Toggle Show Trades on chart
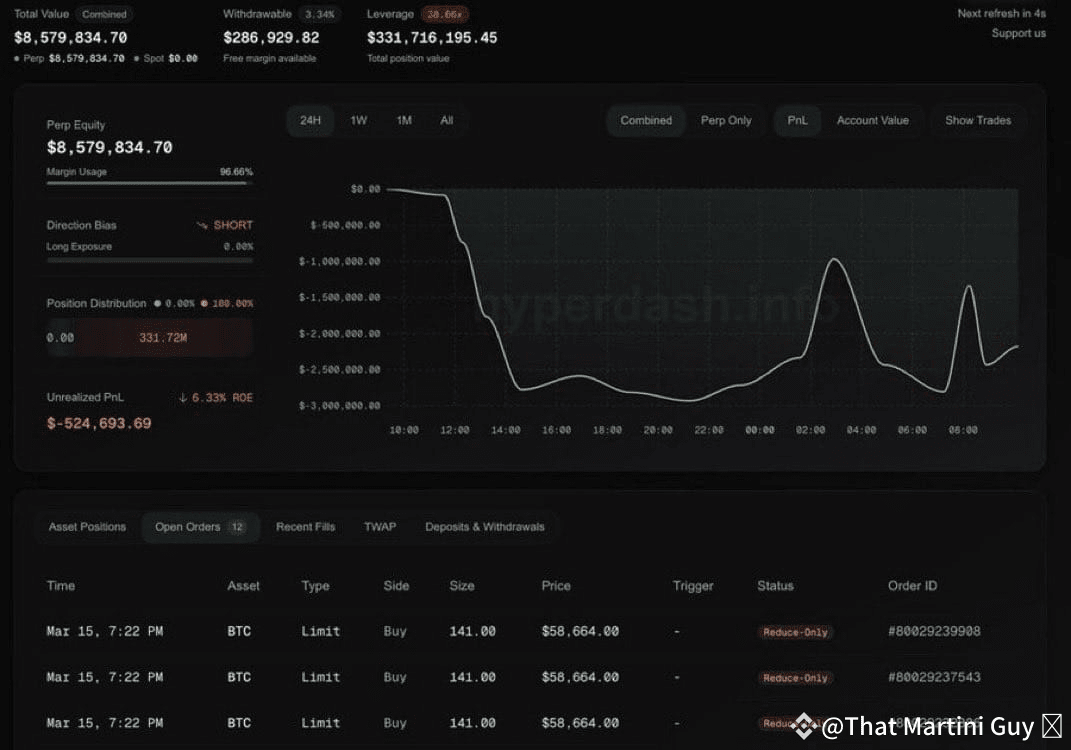The height and width of the screenshot is (750, 1071). click(x=977, y=120)
